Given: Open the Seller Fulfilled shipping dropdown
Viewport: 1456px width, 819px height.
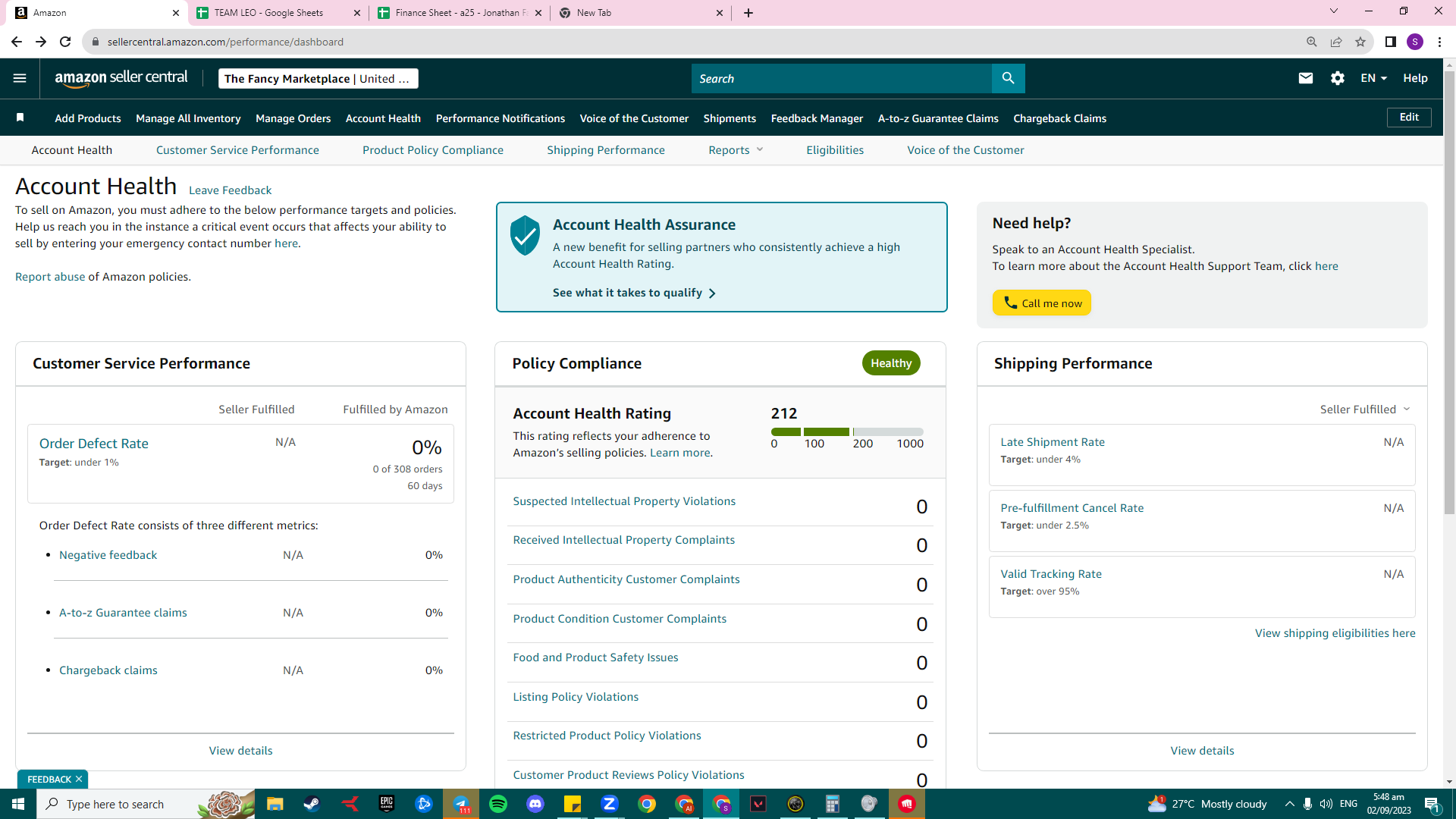Looking at the screenshot, I should [1364, 409].
